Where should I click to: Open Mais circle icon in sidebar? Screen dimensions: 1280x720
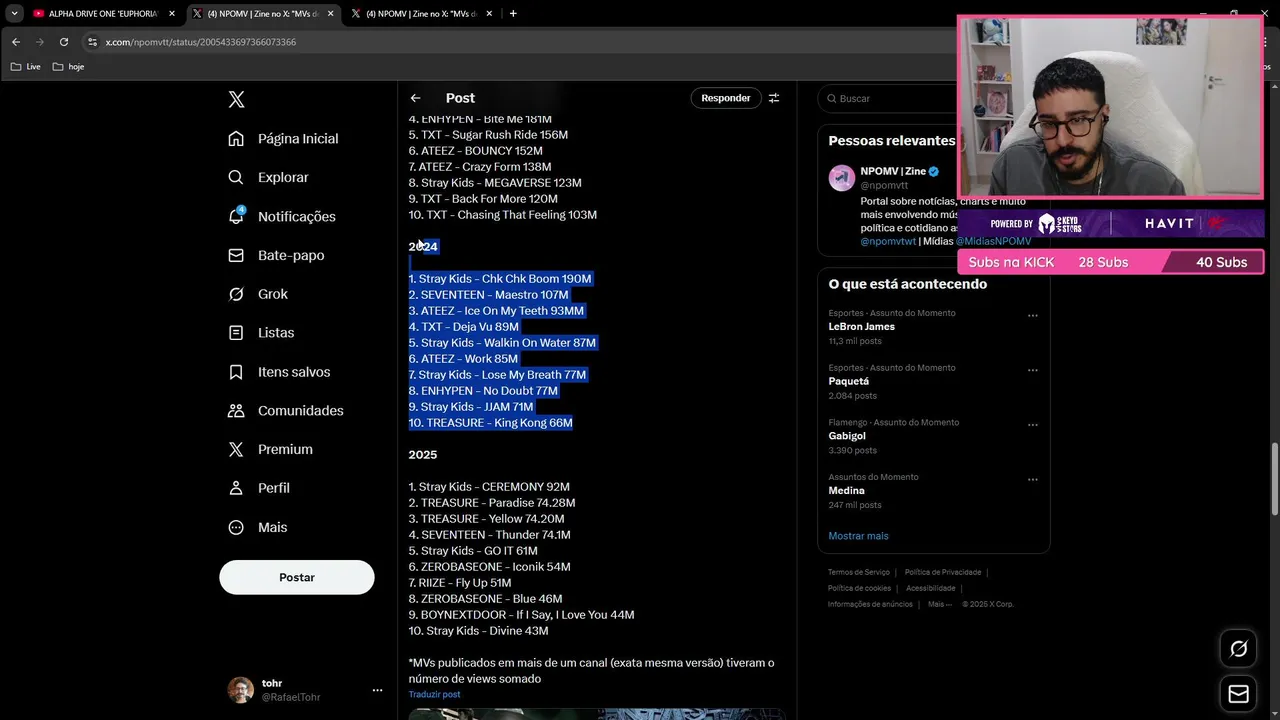click(236, 527)
